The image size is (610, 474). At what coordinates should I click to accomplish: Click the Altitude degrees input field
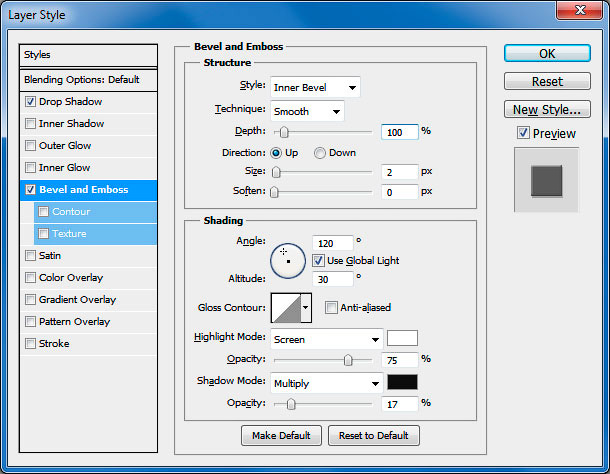click(333, 279)
